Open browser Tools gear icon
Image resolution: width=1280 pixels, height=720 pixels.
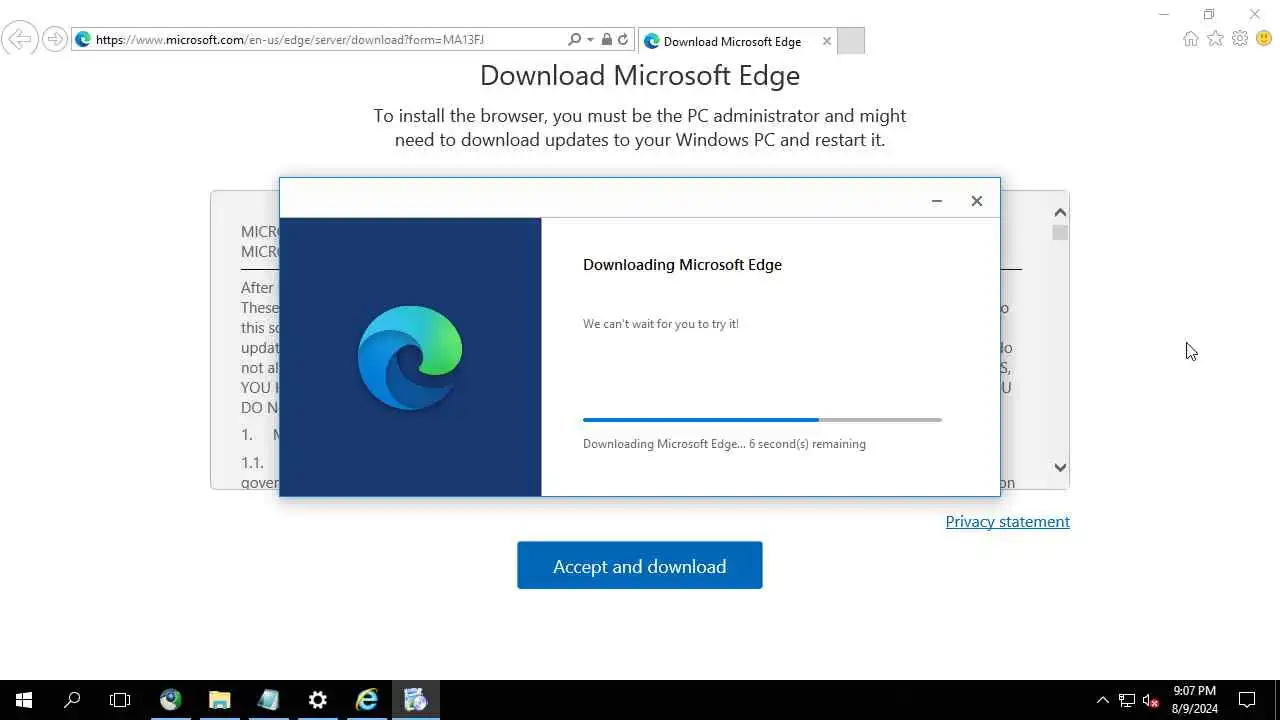1240,39
